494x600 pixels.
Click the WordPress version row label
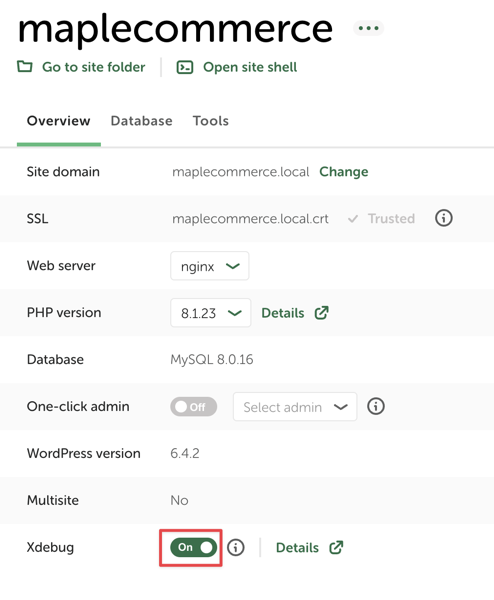(83, 453)
